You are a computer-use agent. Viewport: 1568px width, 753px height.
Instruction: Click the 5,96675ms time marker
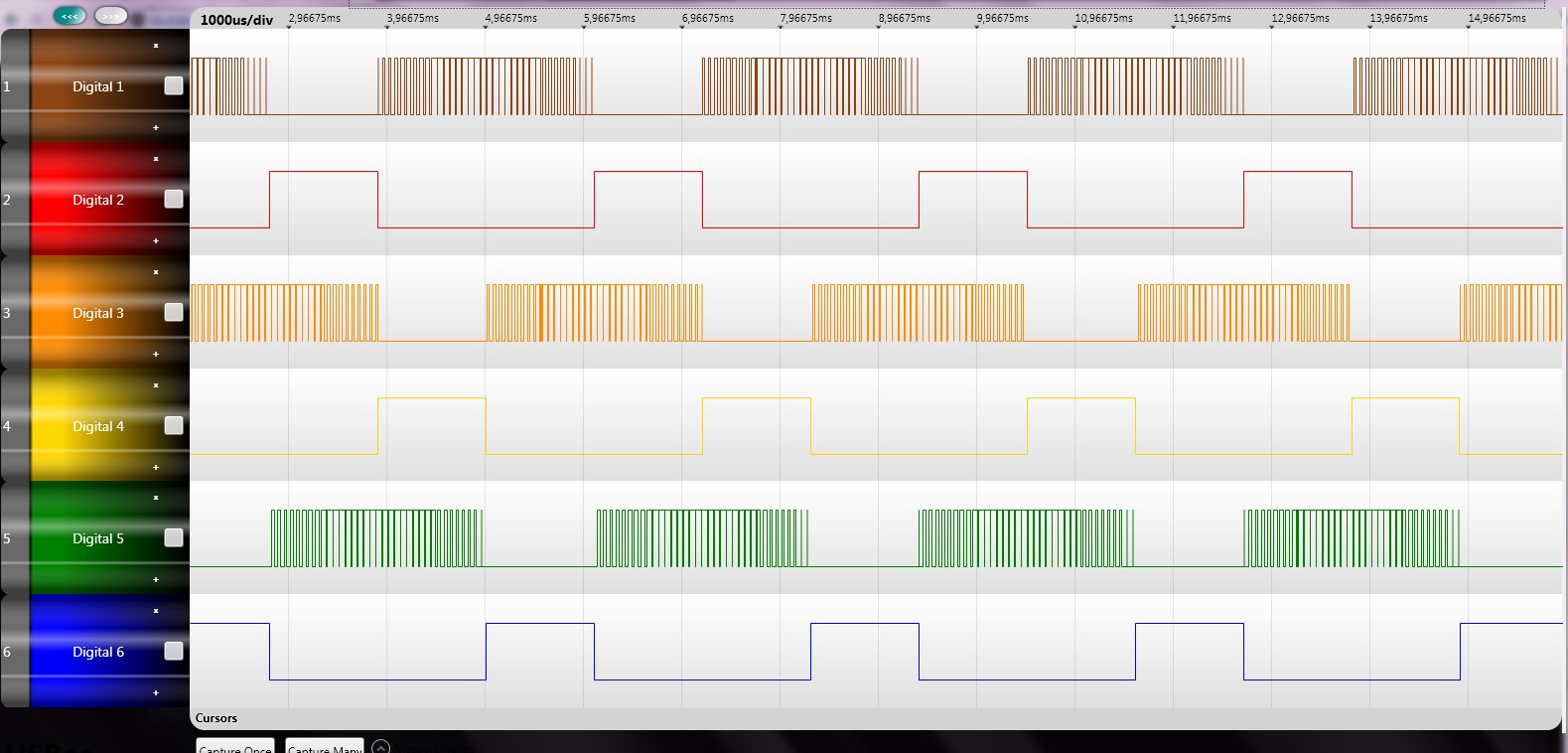click(610, 18)
